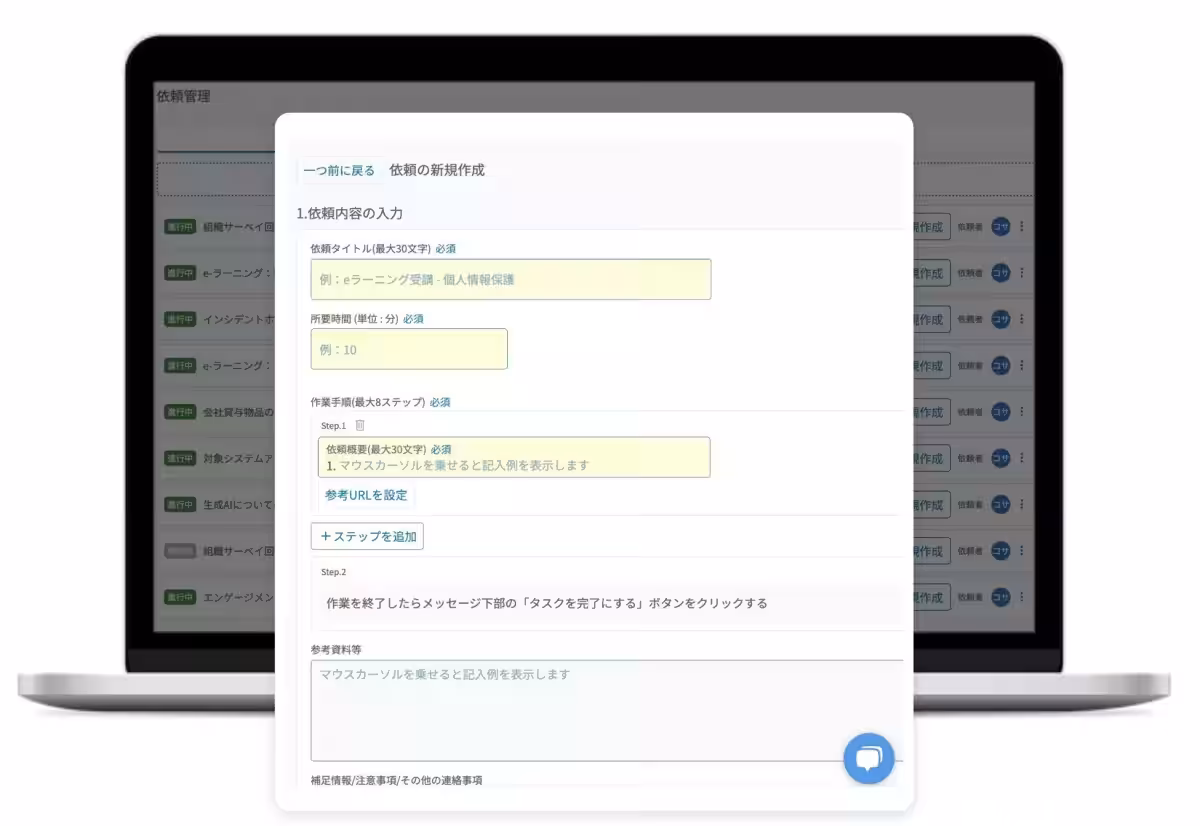
Task: Click コサ avatar in エンゲージメン row
Action: (1000, 597)
